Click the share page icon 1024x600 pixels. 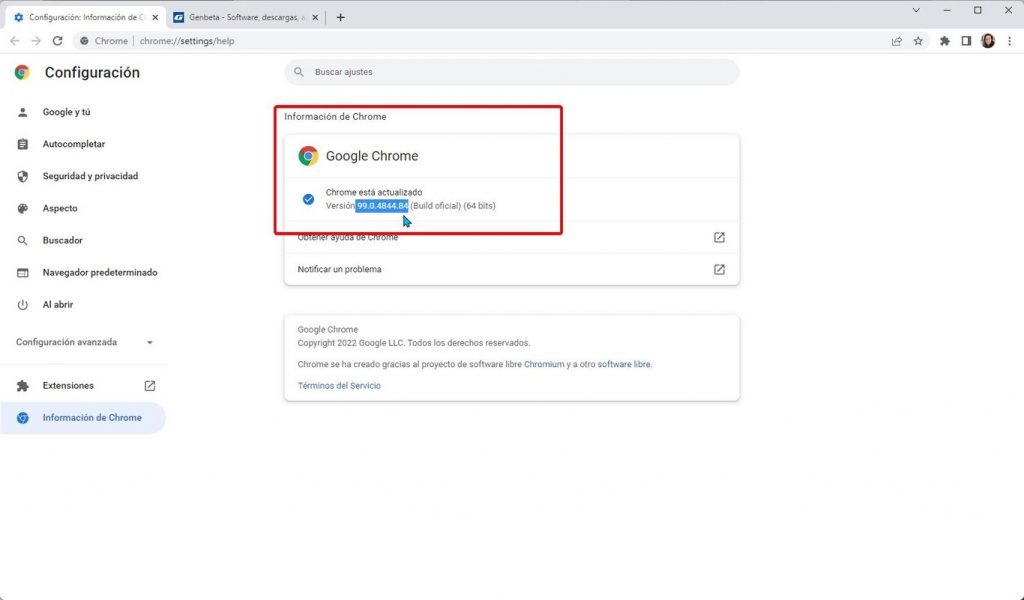897,41
